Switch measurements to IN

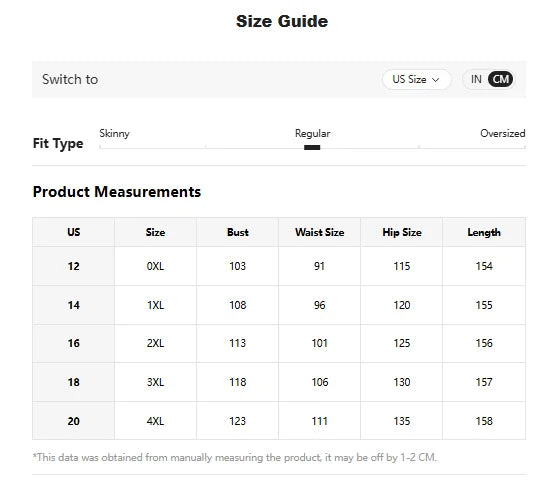(x=476, y=79)
